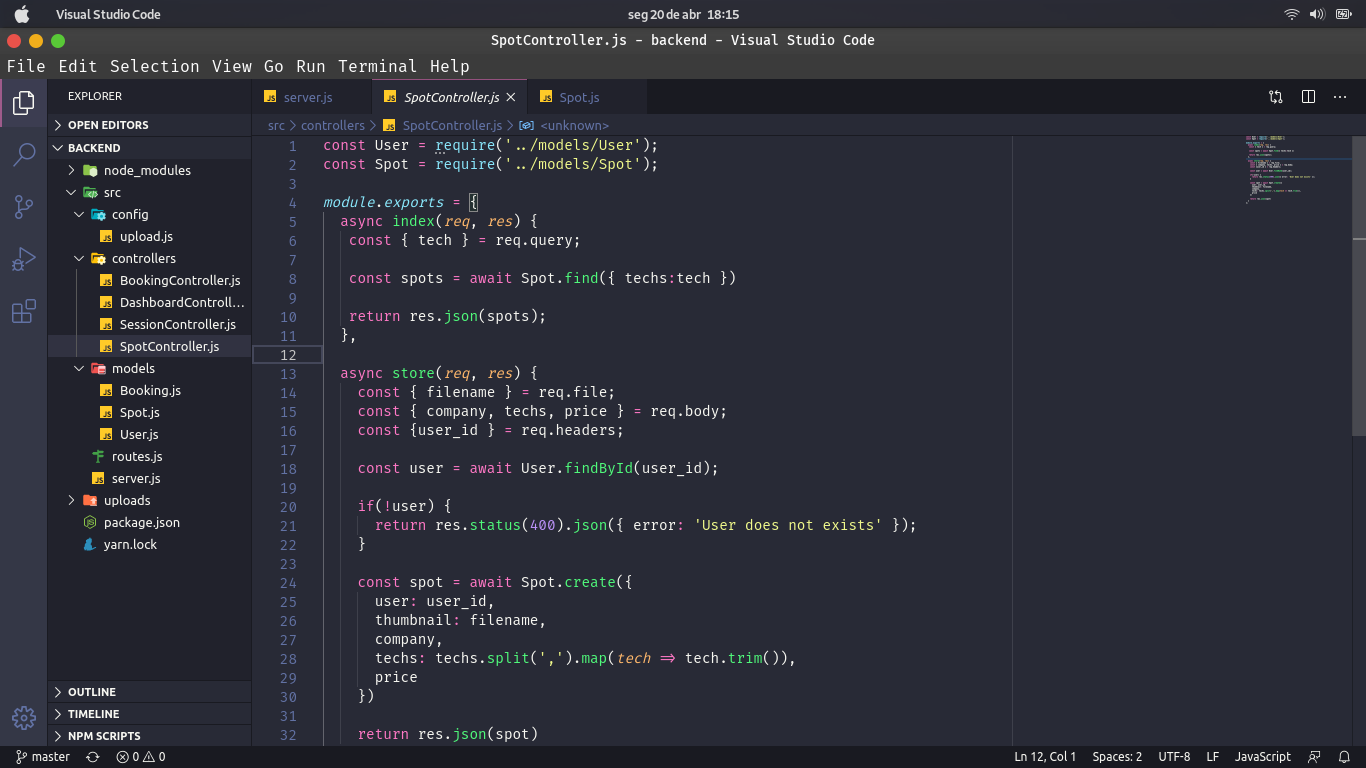This screenshot has height=768, width=1366.
Task: Expand the Open Editors section
Action: pyautogui.click(x=150, y=125)
